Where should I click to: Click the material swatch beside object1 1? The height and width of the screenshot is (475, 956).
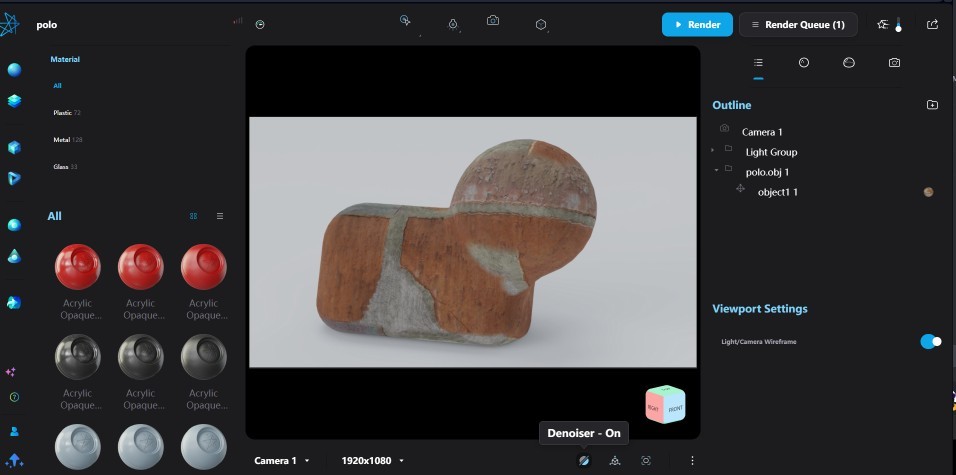(929, 192)
